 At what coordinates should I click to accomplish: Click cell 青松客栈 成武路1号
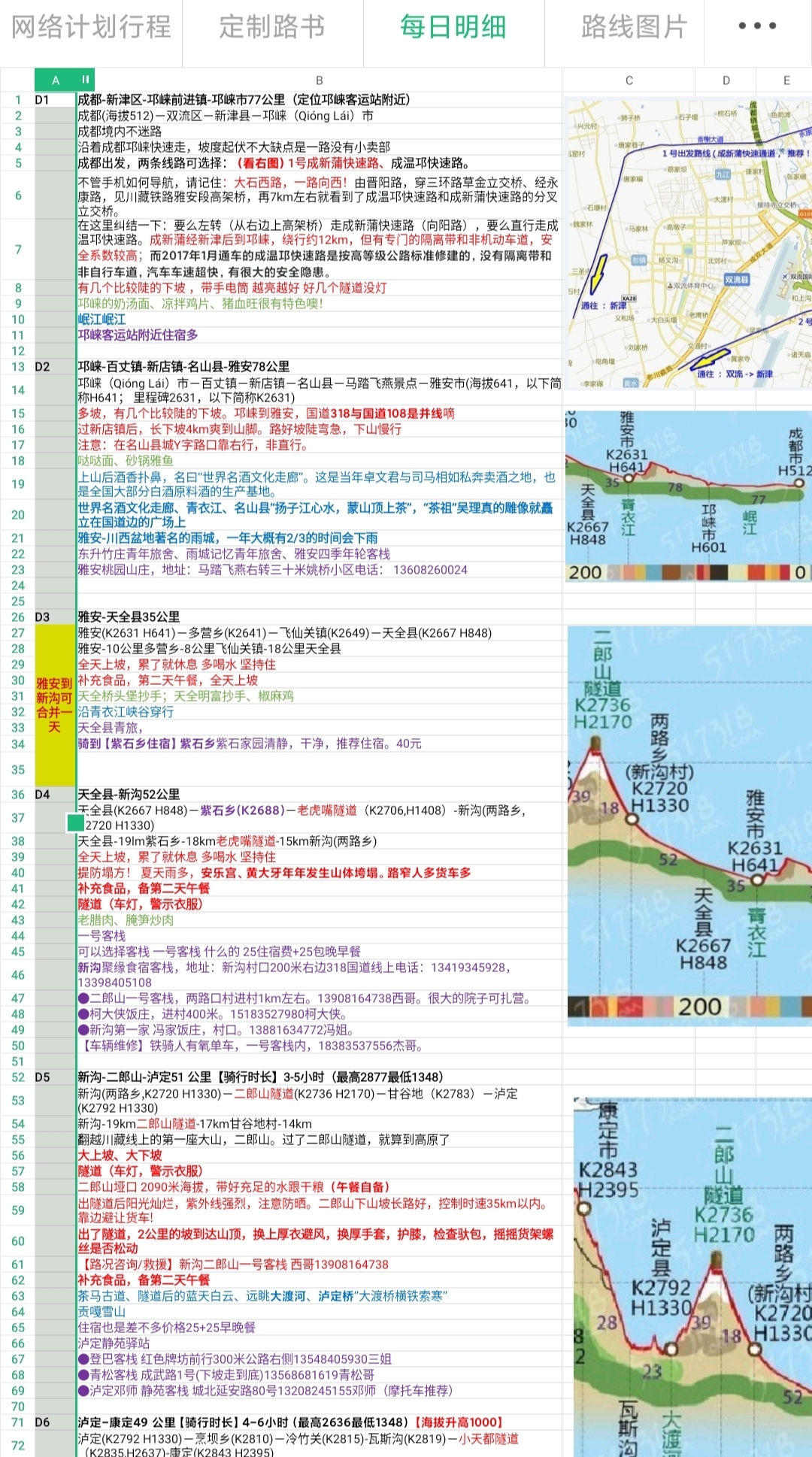click(319, 1375)
